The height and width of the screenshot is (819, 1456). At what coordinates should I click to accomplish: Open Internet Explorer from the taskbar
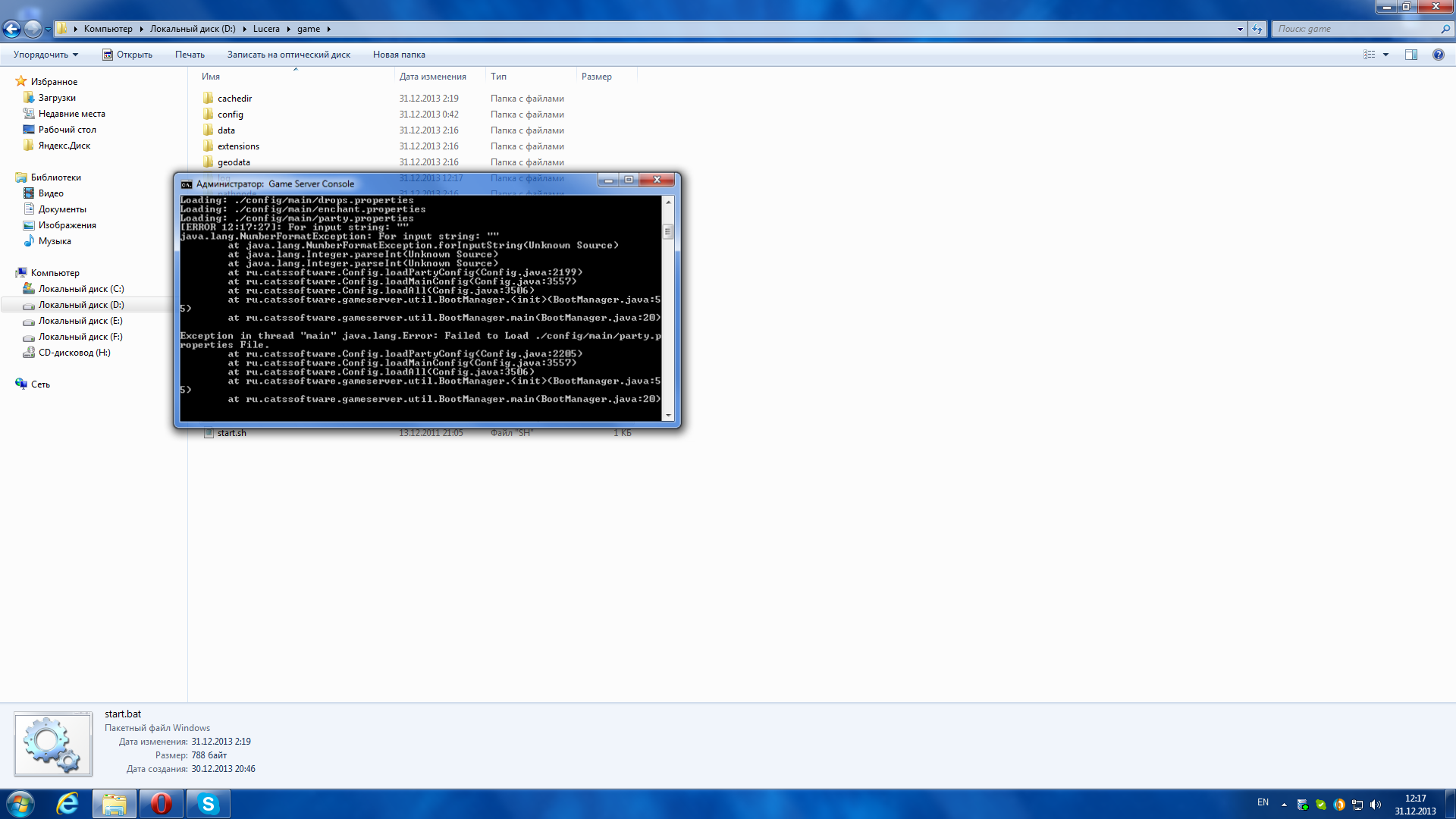(x=67, y=804)
